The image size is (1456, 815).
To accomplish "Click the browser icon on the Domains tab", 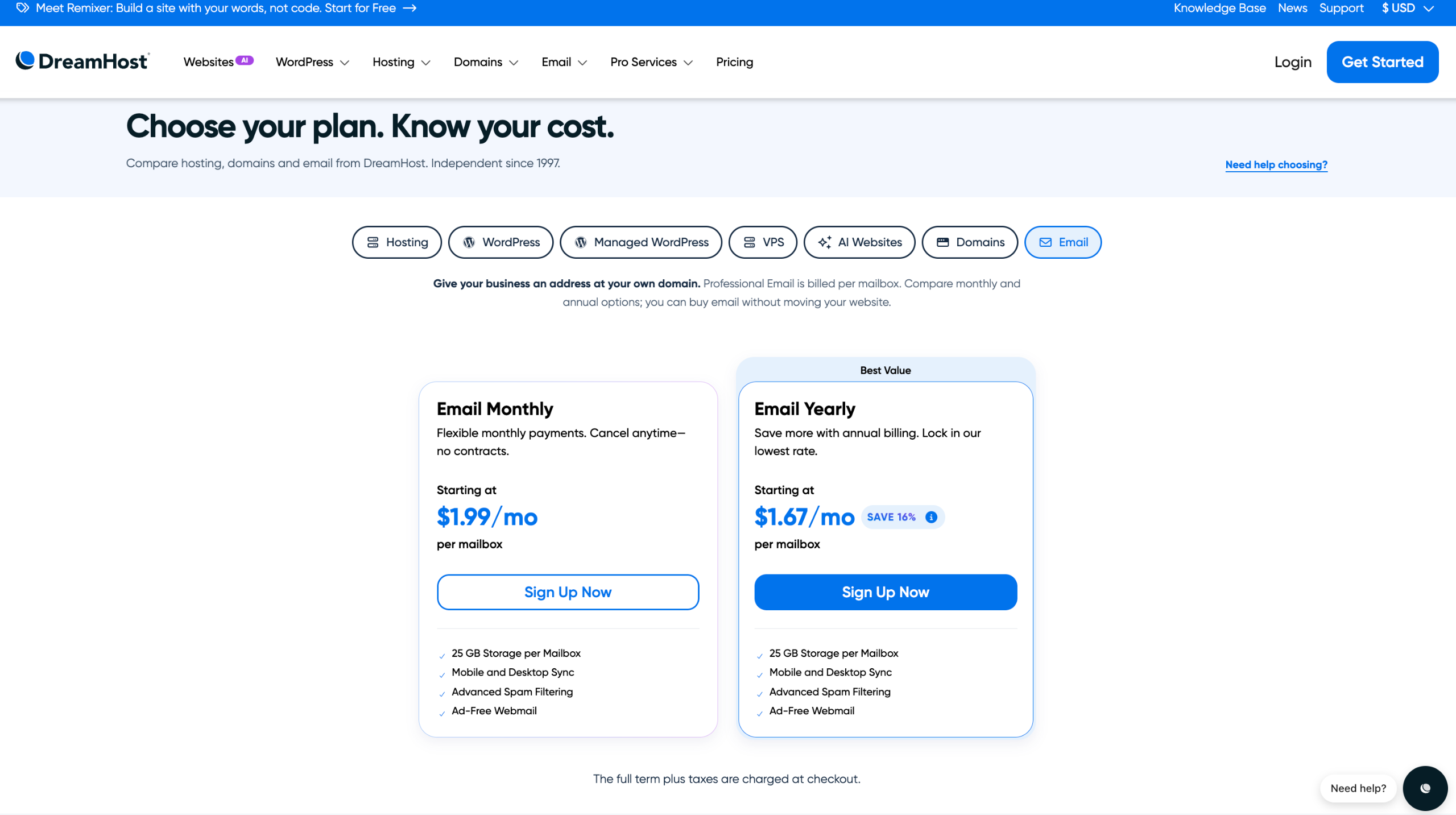I will (x=942, y=242).
